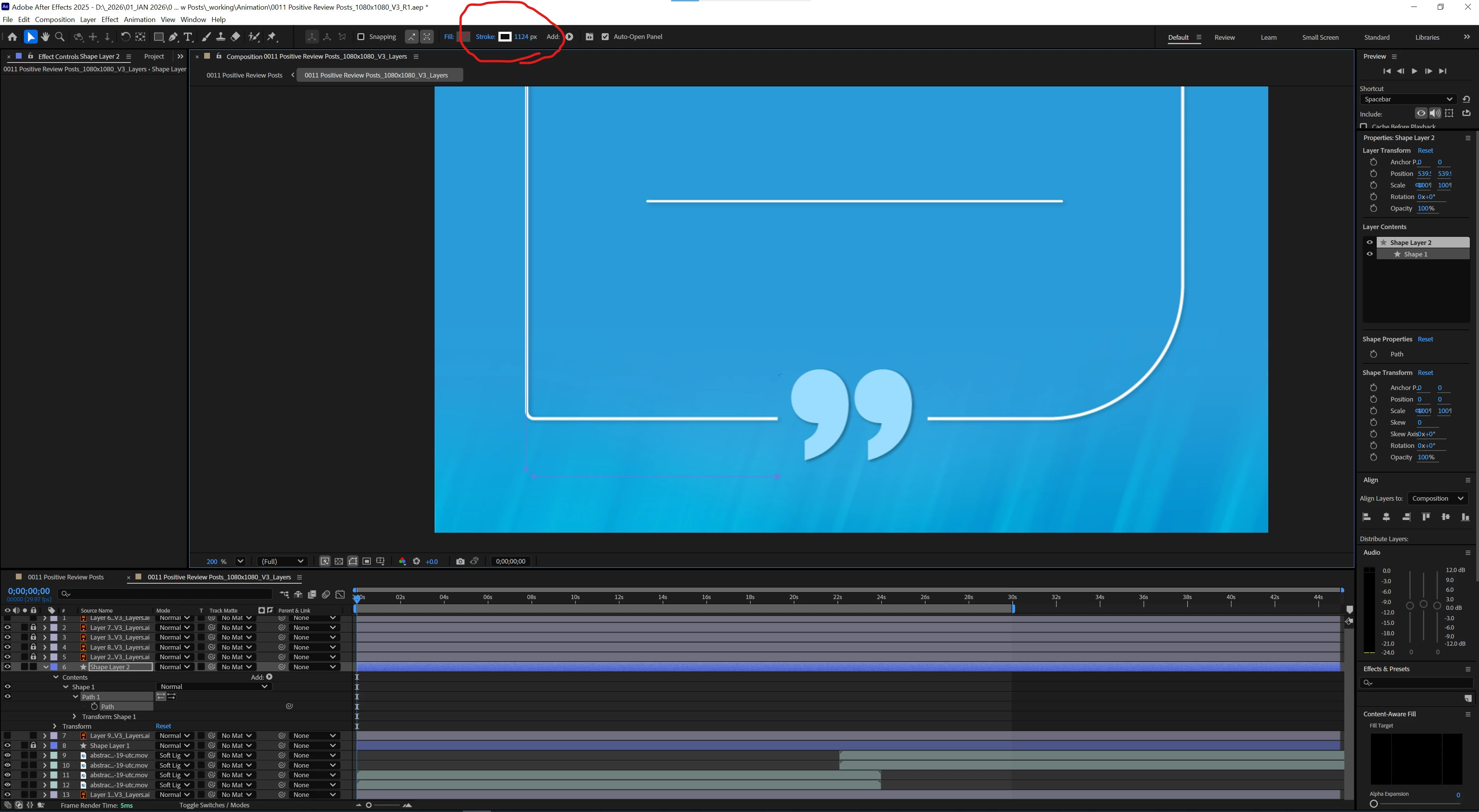The width and height of the screenshot is (1479, 812).
Task: Switch to the Review workspace
Action: click(1224, 37)
